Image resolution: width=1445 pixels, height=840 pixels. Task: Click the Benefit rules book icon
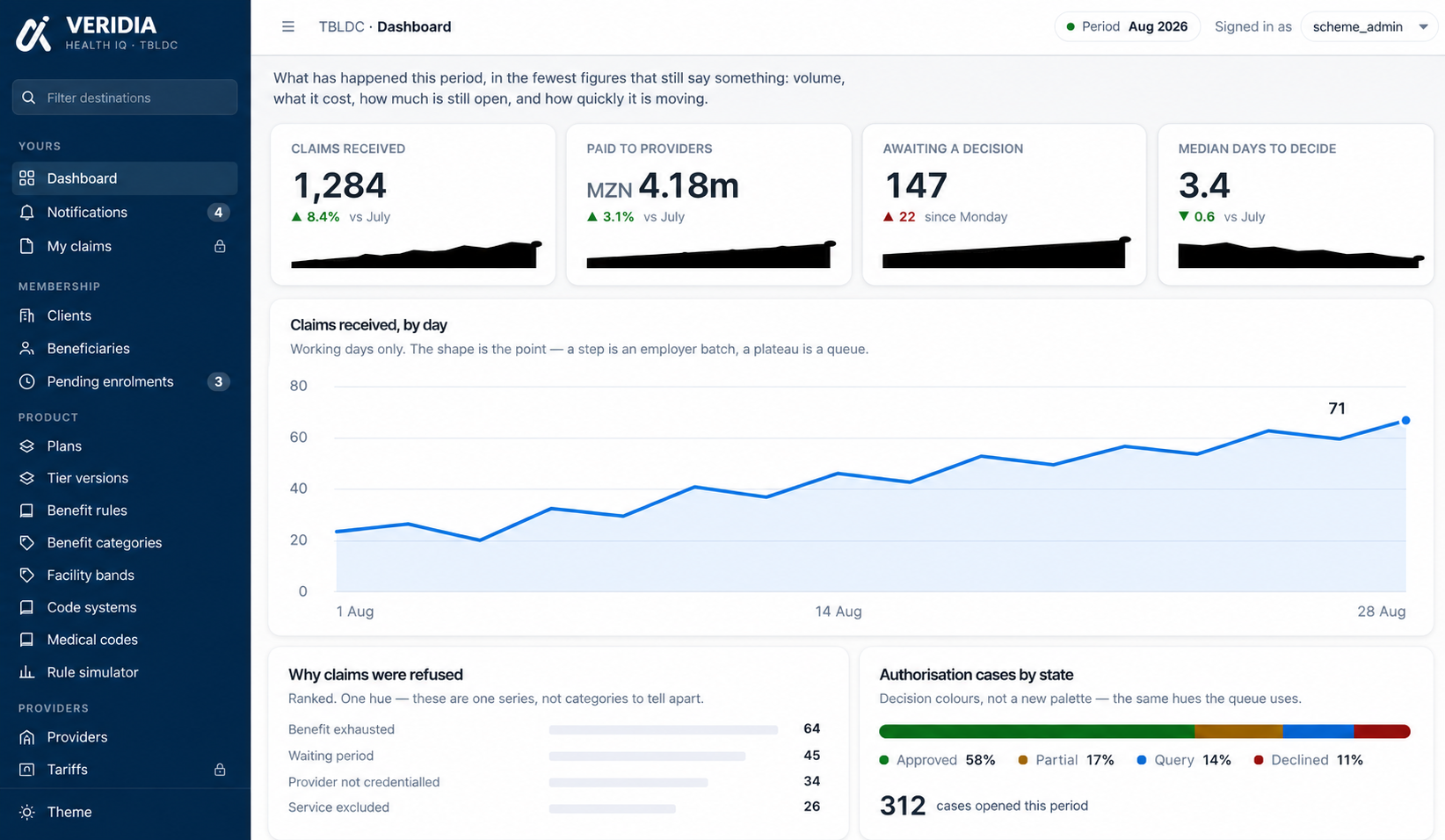(27, 511)
